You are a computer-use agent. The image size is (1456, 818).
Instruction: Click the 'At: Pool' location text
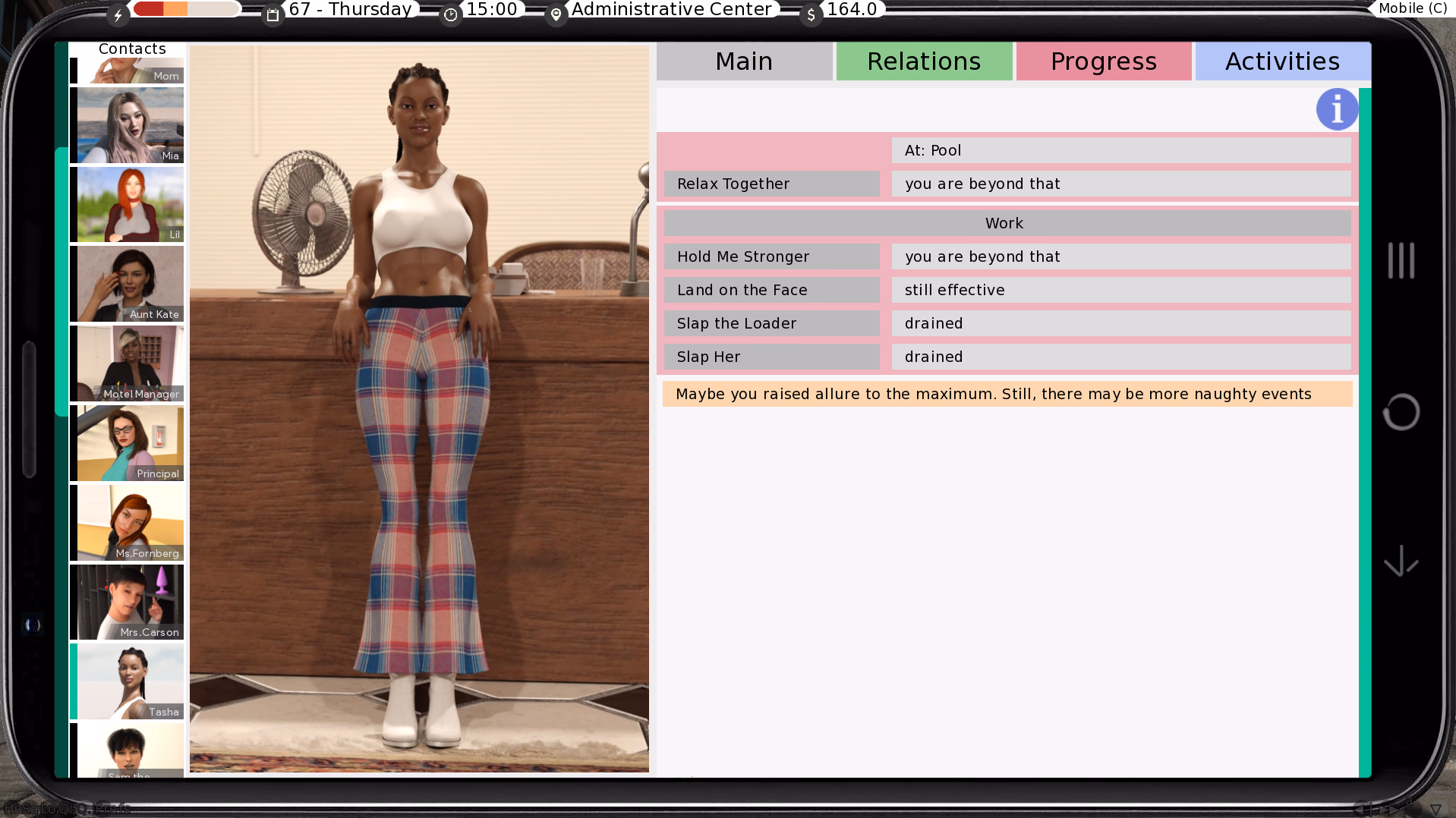(x=933, y=150)
